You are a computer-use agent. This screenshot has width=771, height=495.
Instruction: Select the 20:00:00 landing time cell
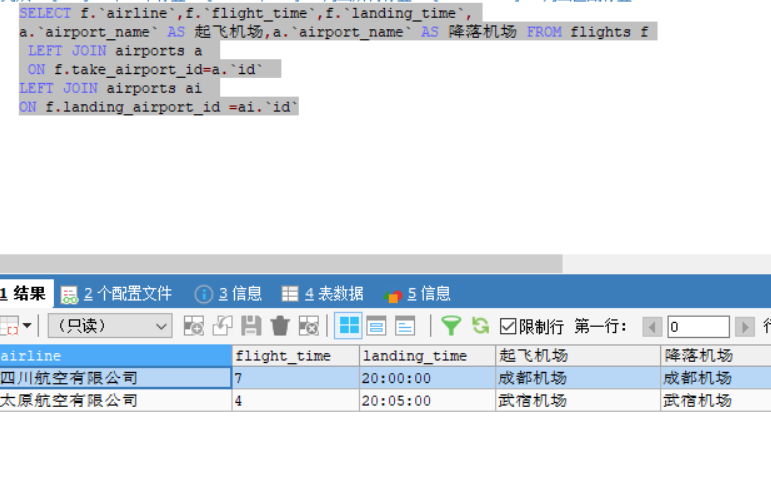[428, 378]
